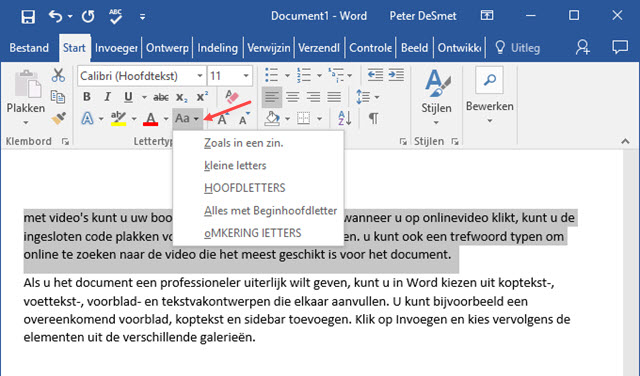
Task: Open the Controleren tab
Action: point(371,48)
